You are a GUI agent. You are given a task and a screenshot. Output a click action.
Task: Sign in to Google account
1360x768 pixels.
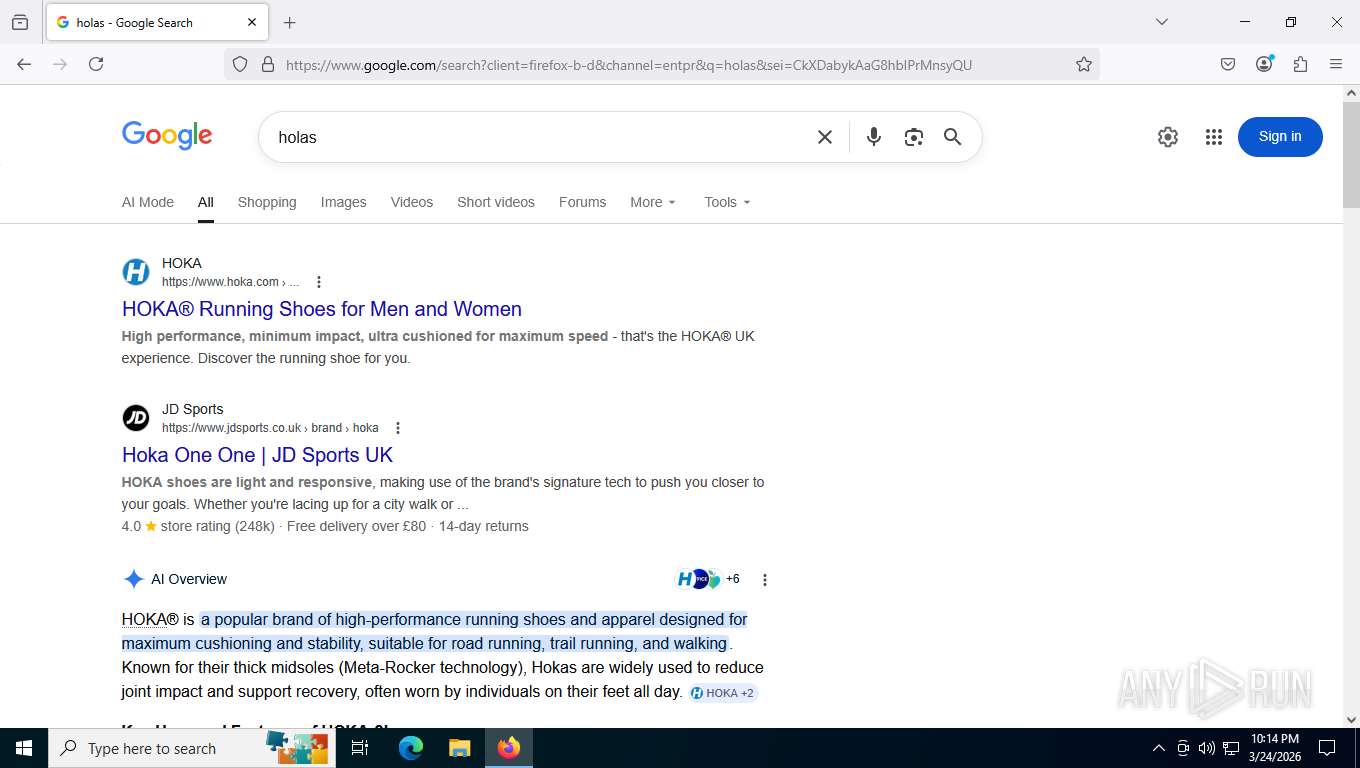[x=1280, y=137]
